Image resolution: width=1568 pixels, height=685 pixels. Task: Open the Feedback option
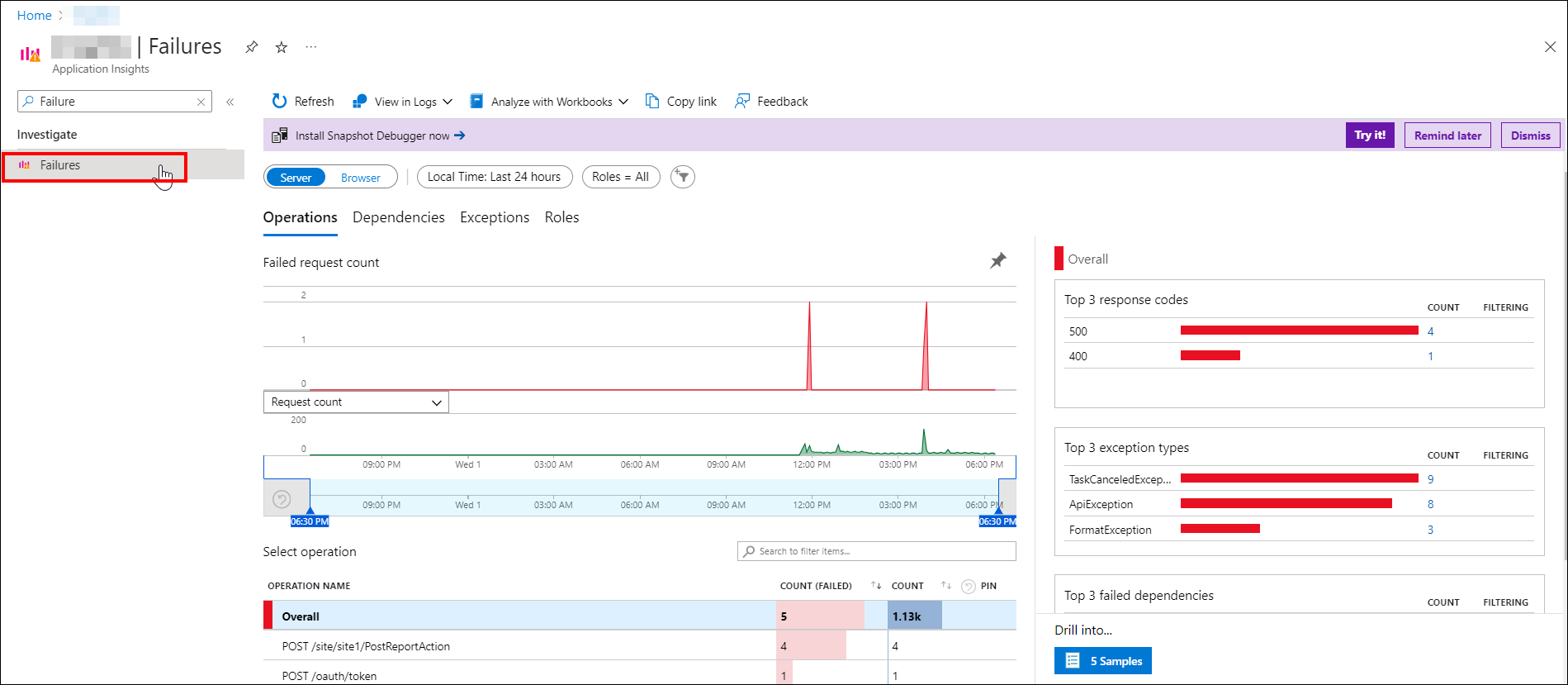[771, 102]
